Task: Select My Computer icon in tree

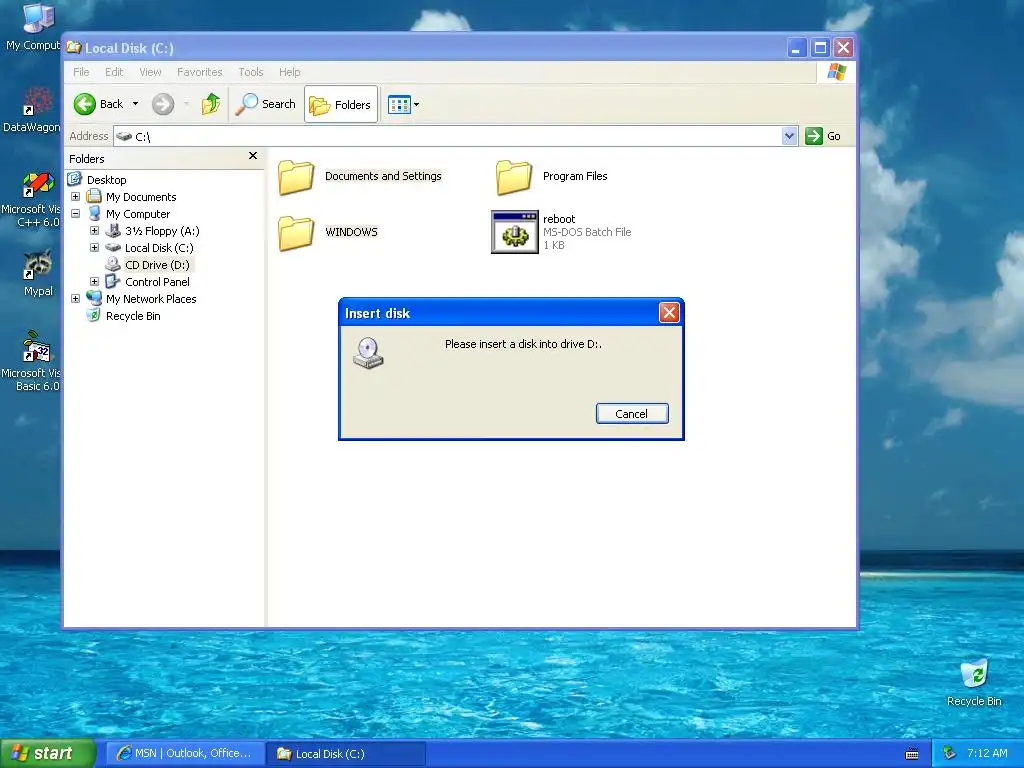Action: 94,214
